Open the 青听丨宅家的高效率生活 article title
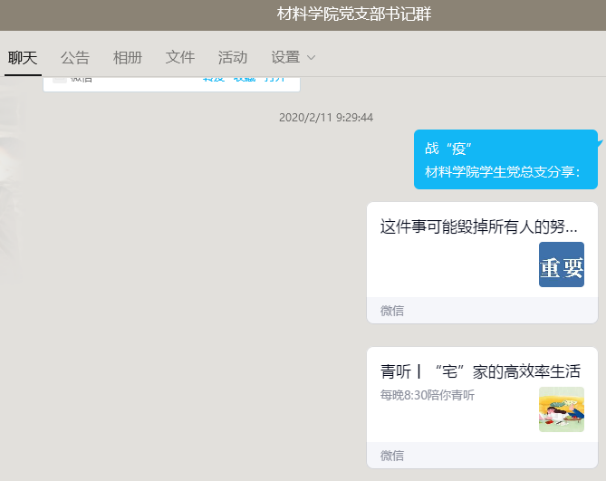The height and width of the screenshot is (481, 606). [x=480, y=371]
